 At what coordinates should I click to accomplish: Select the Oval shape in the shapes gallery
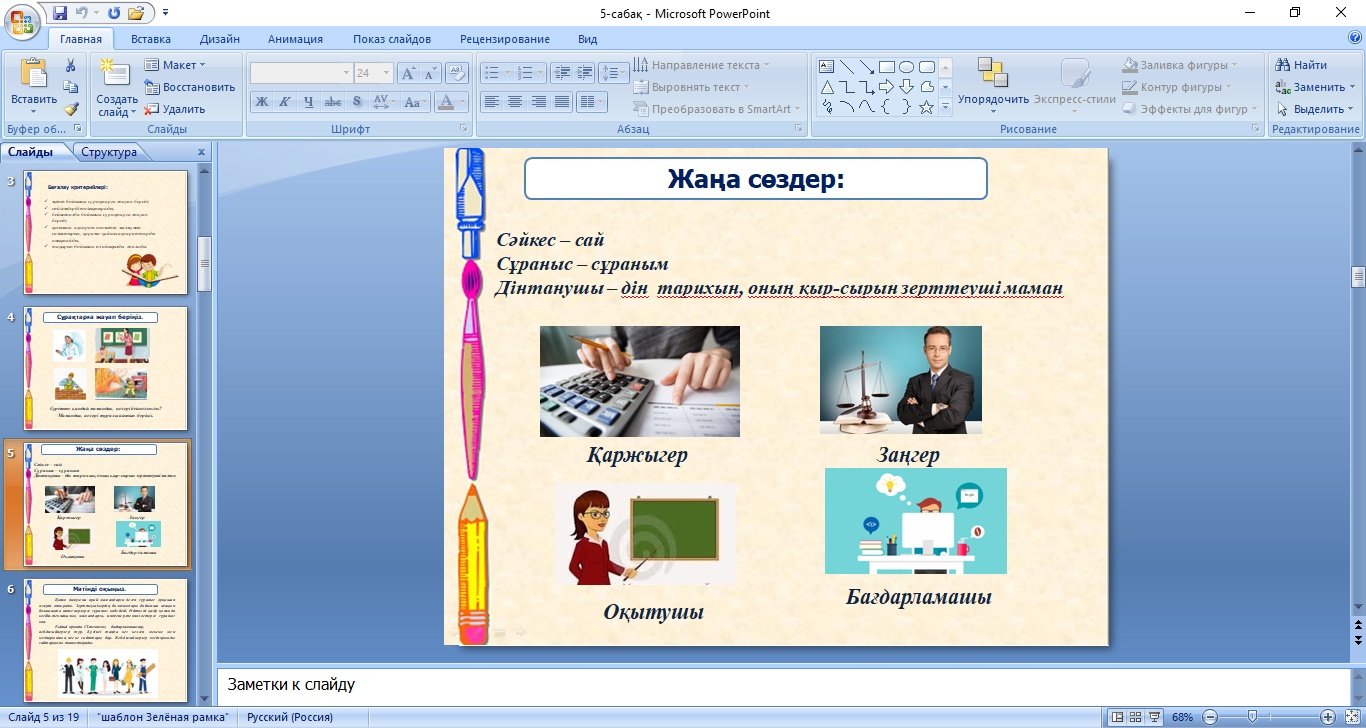(x=907, y=67)
